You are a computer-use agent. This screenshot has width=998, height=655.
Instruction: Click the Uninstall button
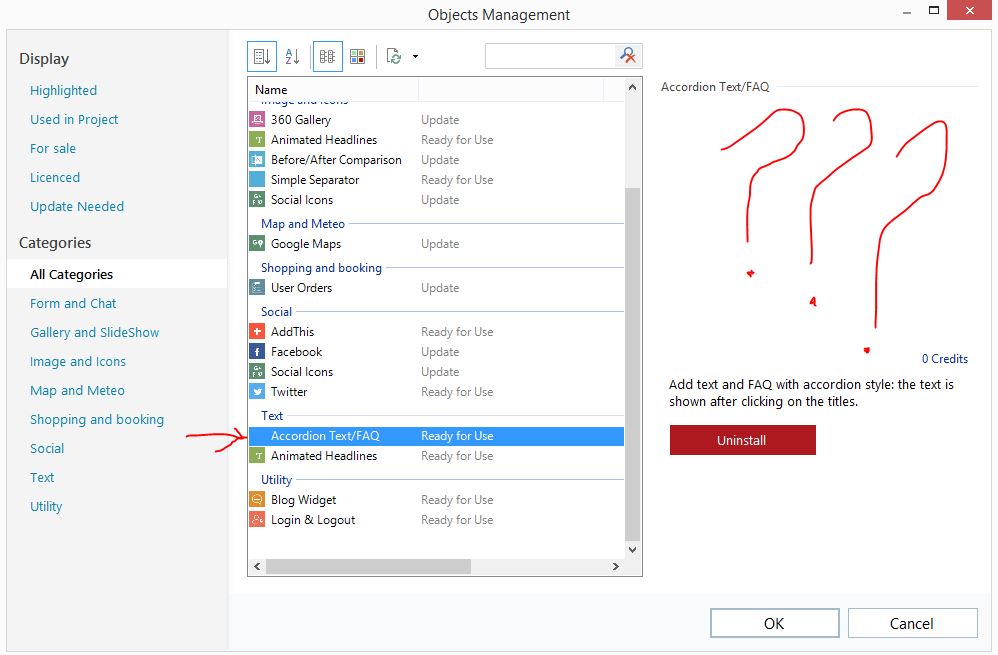pos(742,440)
